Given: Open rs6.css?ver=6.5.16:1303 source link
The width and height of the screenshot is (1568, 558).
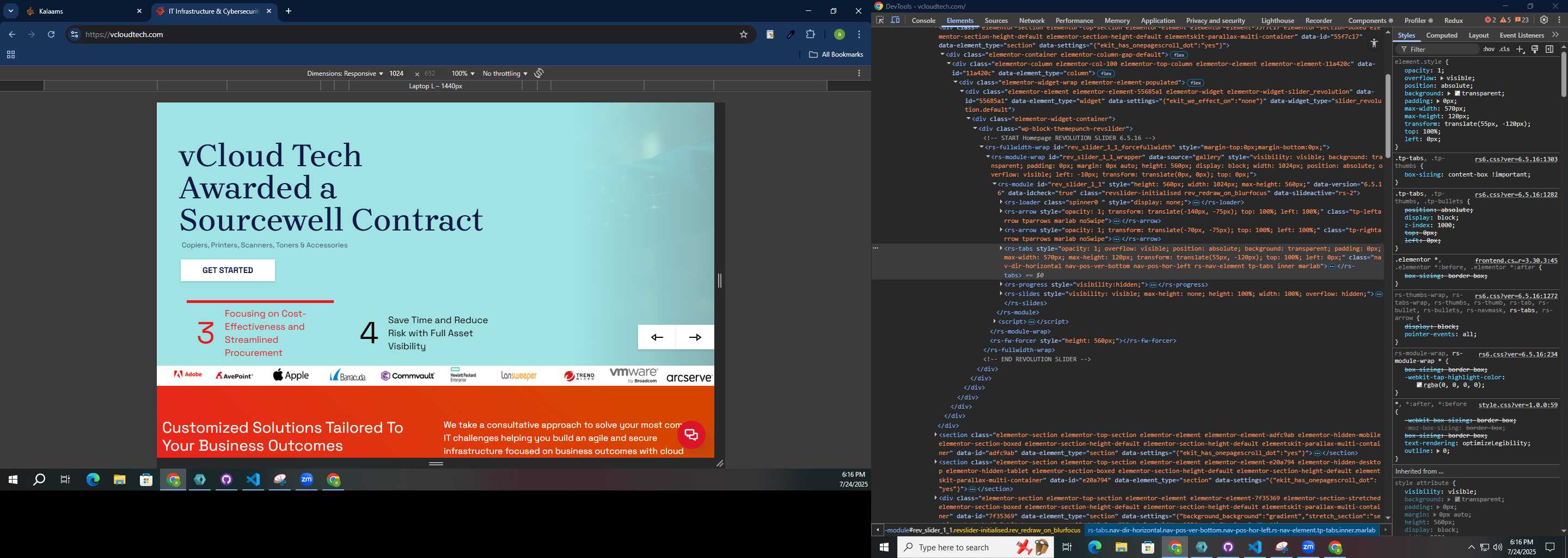Looking at the screenshot, I should [1516, 160].
